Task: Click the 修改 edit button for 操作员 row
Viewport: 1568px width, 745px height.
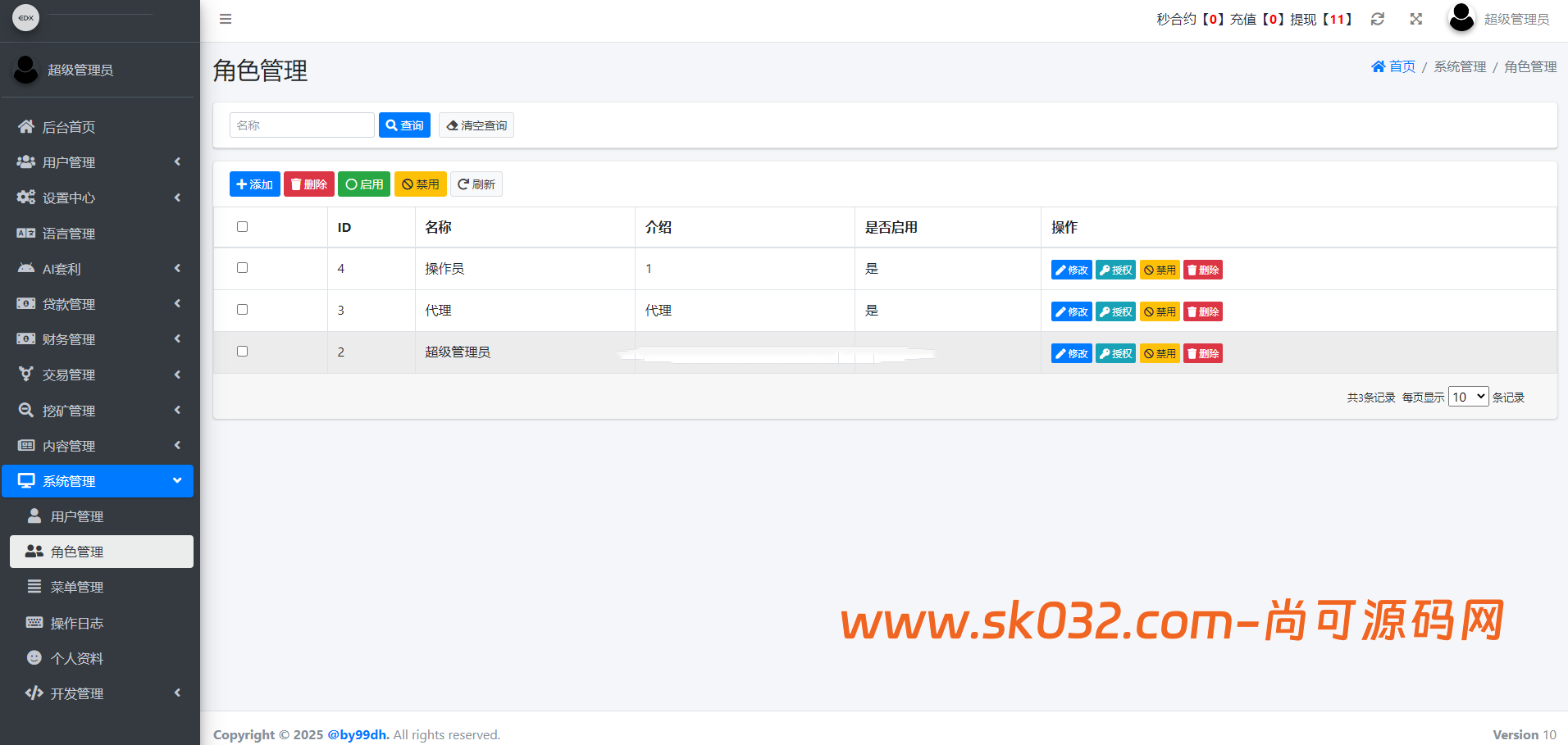Action: [1071, 270]
